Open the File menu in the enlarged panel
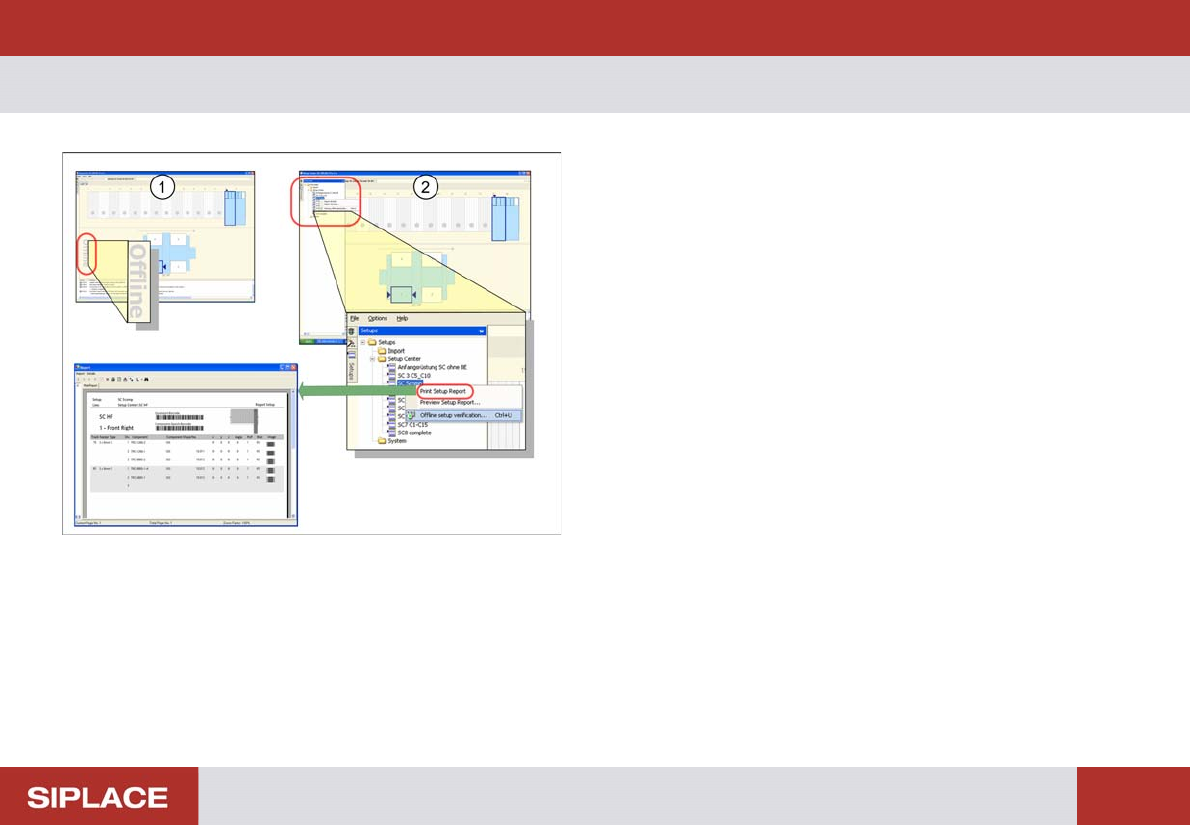The height and width of the screenshot is (825, 1190). click(354, 318)
